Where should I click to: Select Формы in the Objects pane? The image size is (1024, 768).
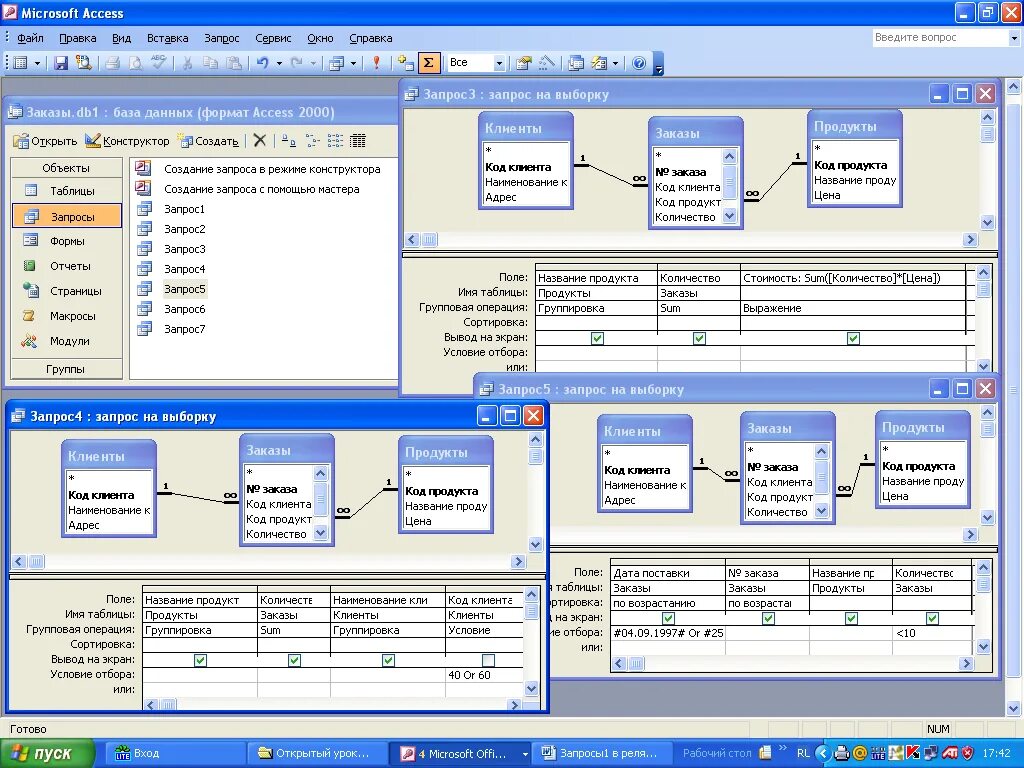click(x=67, y=241)
